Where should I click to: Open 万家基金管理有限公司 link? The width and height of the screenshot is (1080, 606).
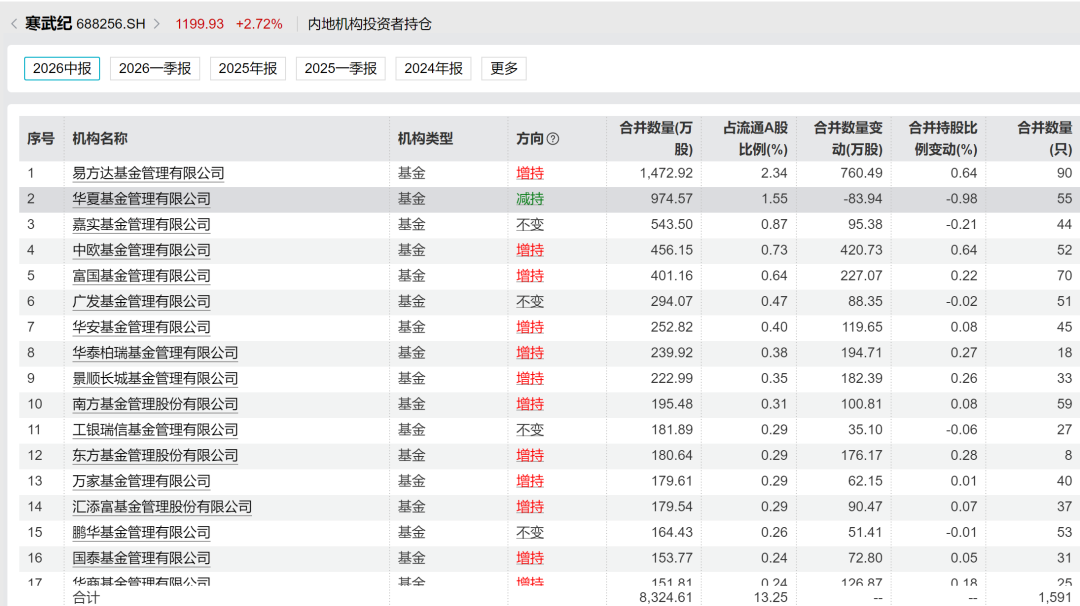[x=142, y=481]
